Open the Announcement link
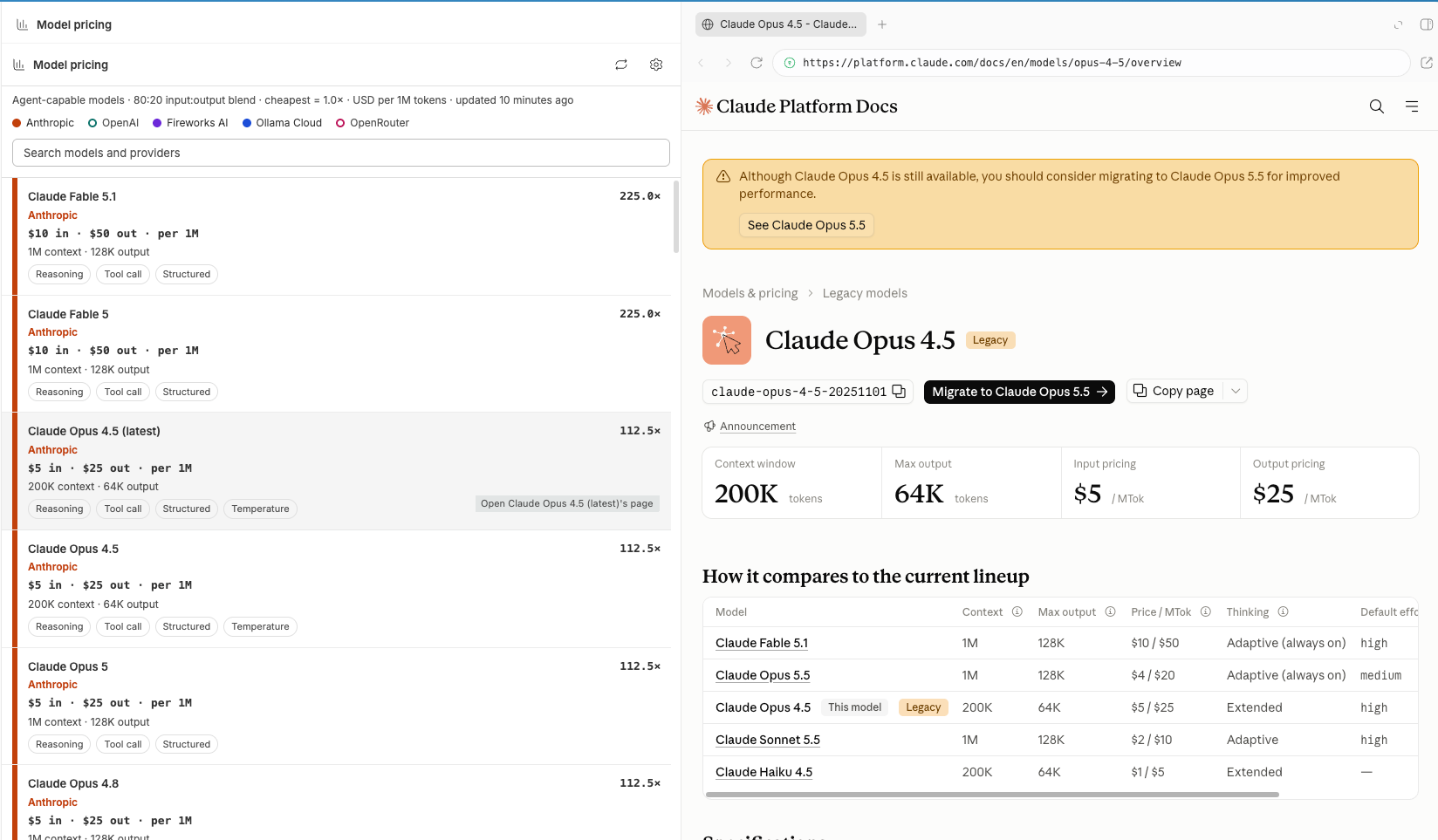Viewport: 1438px width, 840px height. pos(757,427)
